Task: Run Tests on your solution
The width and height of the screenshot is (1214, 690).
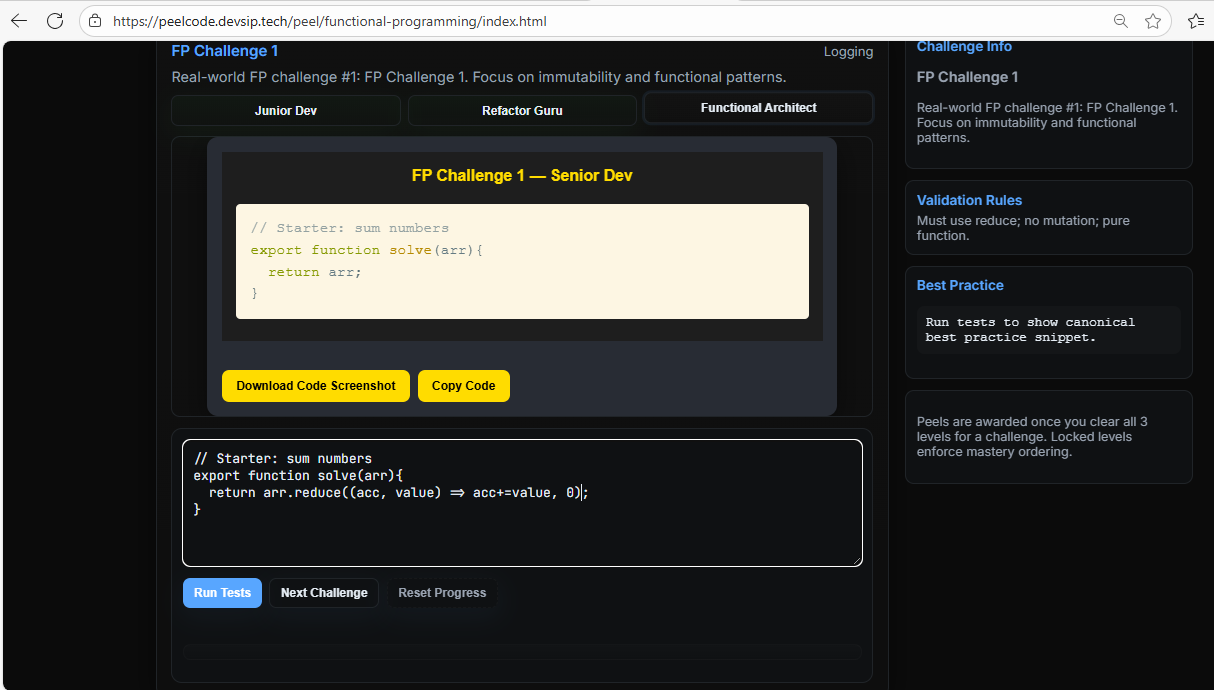Action: tap(222, 592)
